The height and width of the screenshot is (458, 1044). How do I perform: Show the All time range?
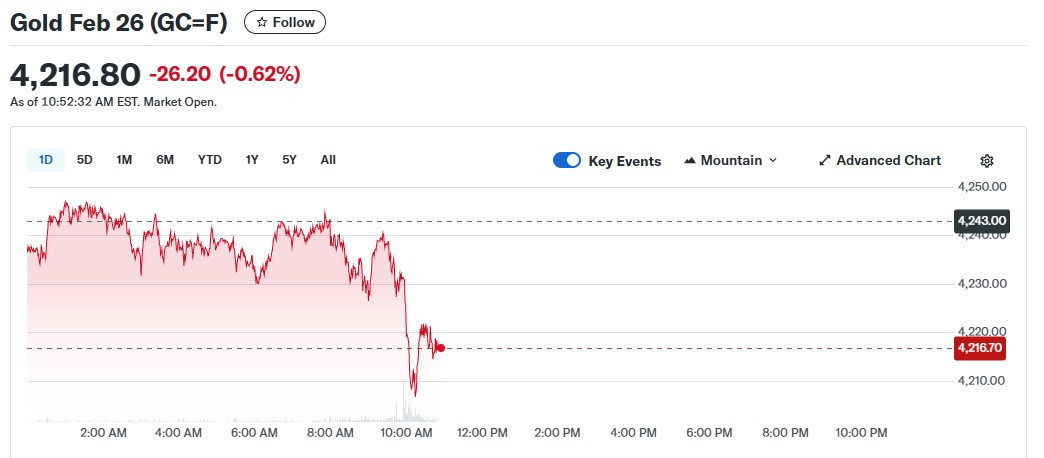(x=328, y=160)
